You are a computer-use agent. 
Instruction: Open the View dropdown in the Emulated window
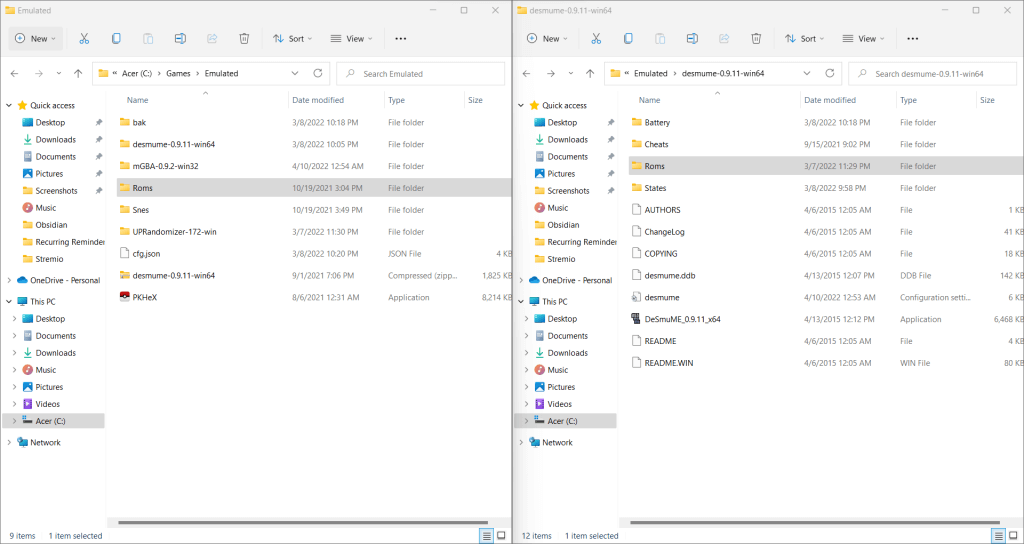[x=351, y=39]
